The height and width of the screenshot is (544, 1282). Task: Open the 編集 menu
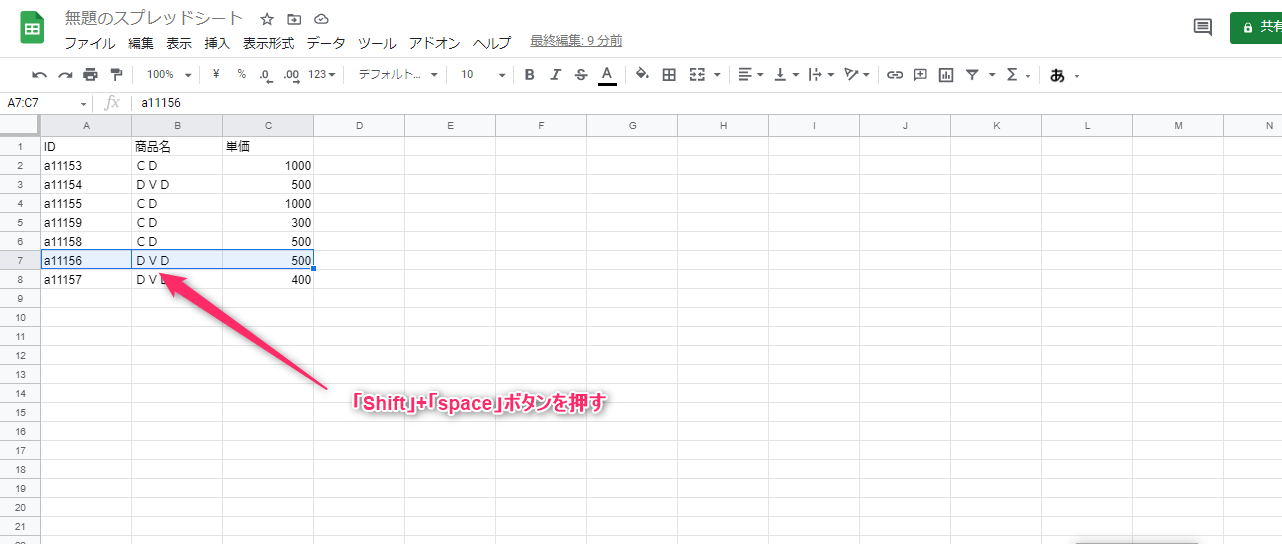[141, 43]
